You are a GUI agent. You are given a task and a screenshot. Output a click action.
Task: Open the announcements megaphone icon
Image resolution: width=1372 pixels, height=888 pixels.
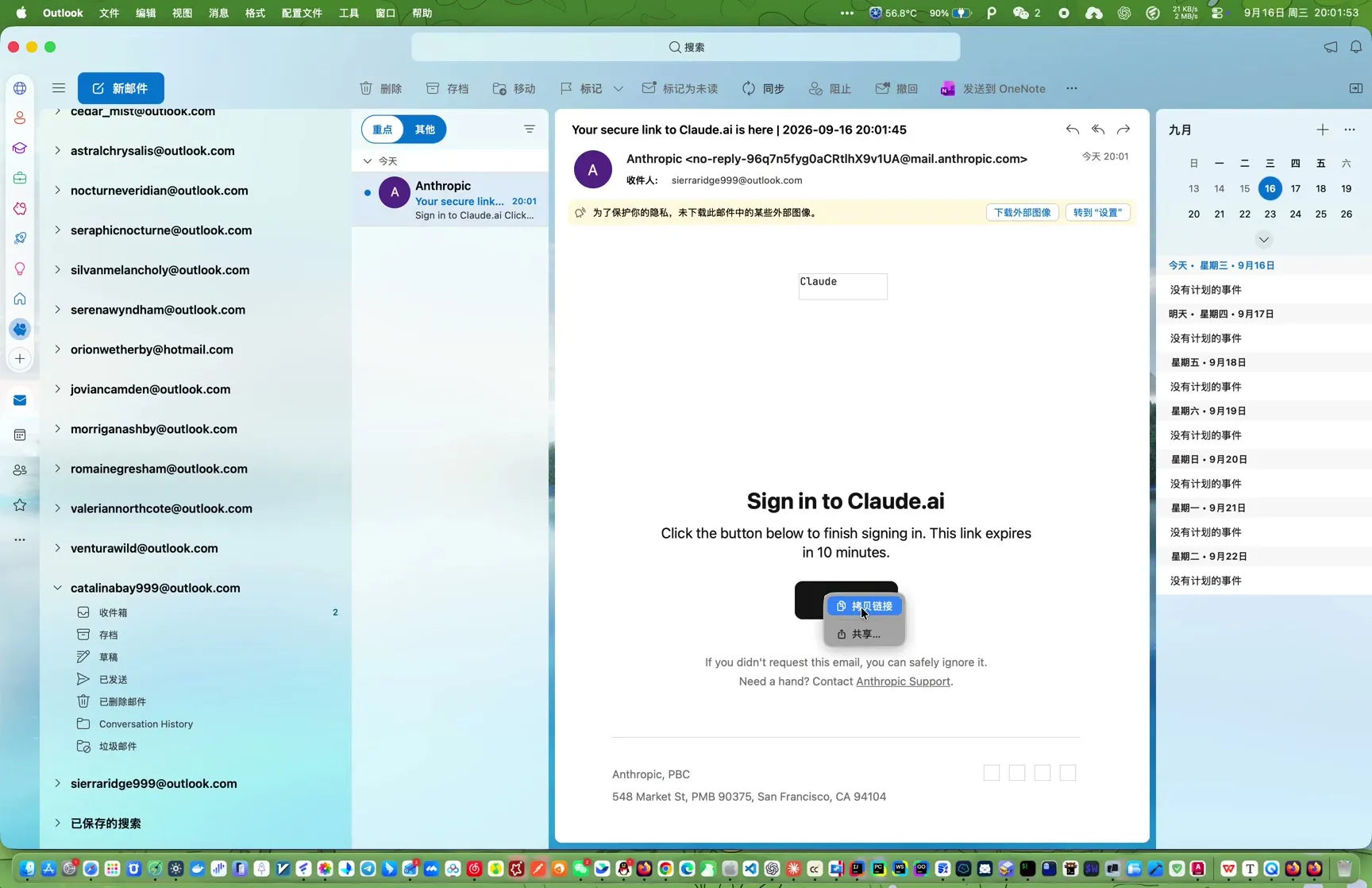click(x=1331, y=47)
